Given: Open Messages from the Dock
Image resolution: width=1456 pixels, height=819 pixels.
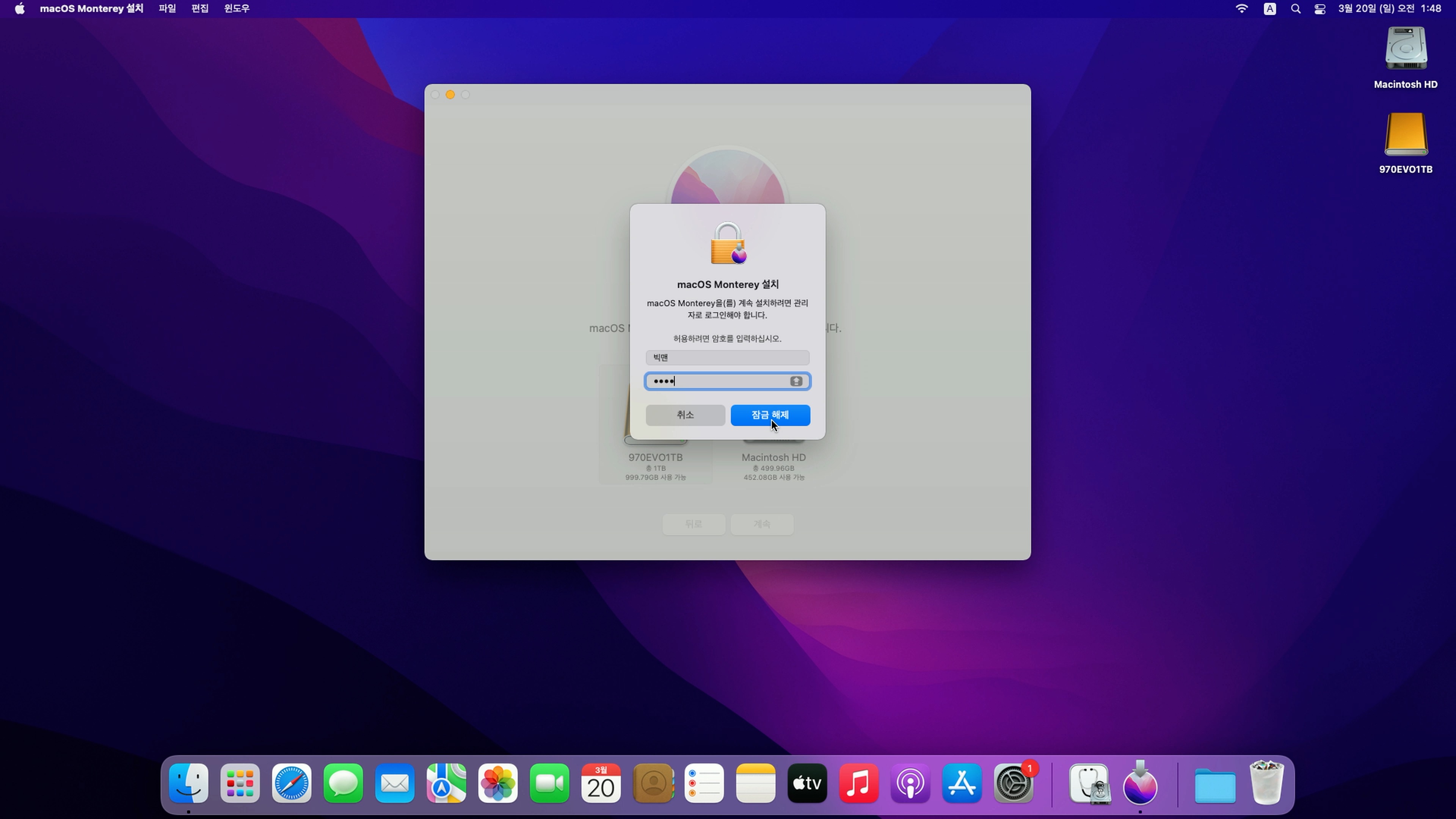Looking at the screenshot, I should 343,783.
